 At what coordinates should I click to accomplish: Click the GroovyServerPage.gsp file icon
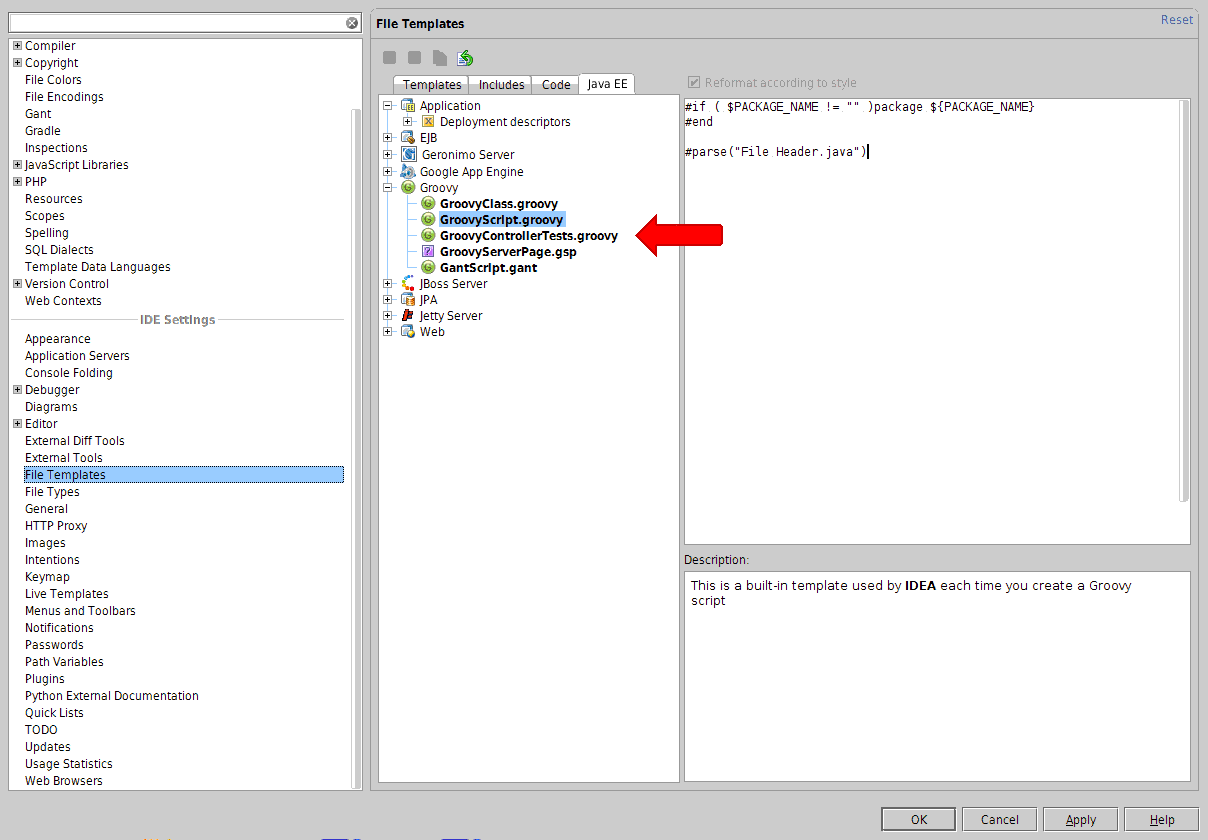tap(428, 252)
